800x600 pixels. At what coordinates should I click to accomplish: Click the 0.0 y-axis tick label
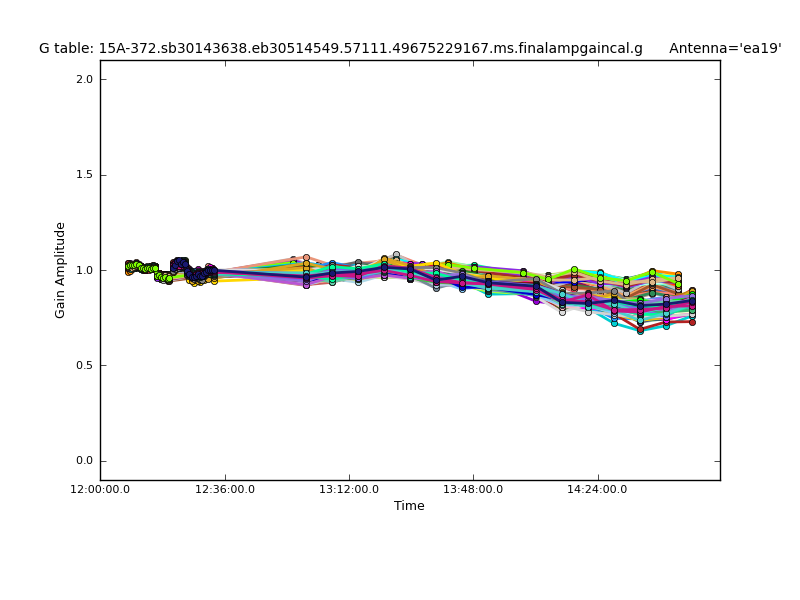(84, 461)
